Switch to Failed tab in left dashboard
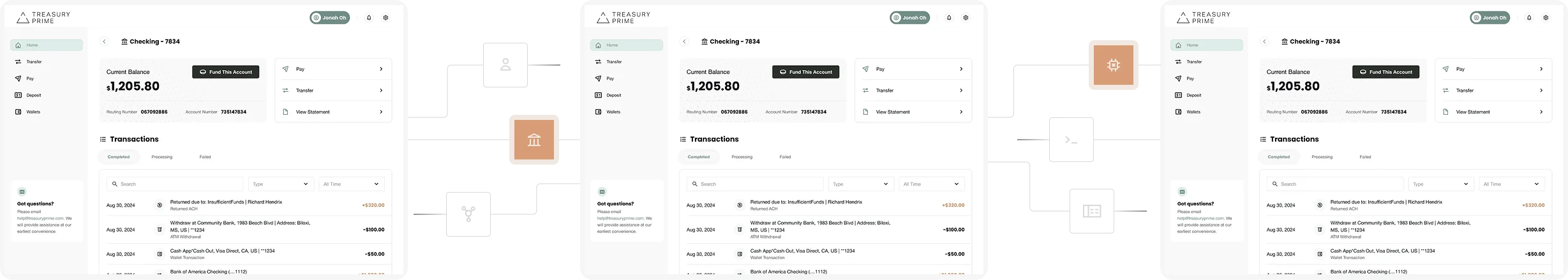The height and width of the screenshot is (280, 1568). pos(205,157)
